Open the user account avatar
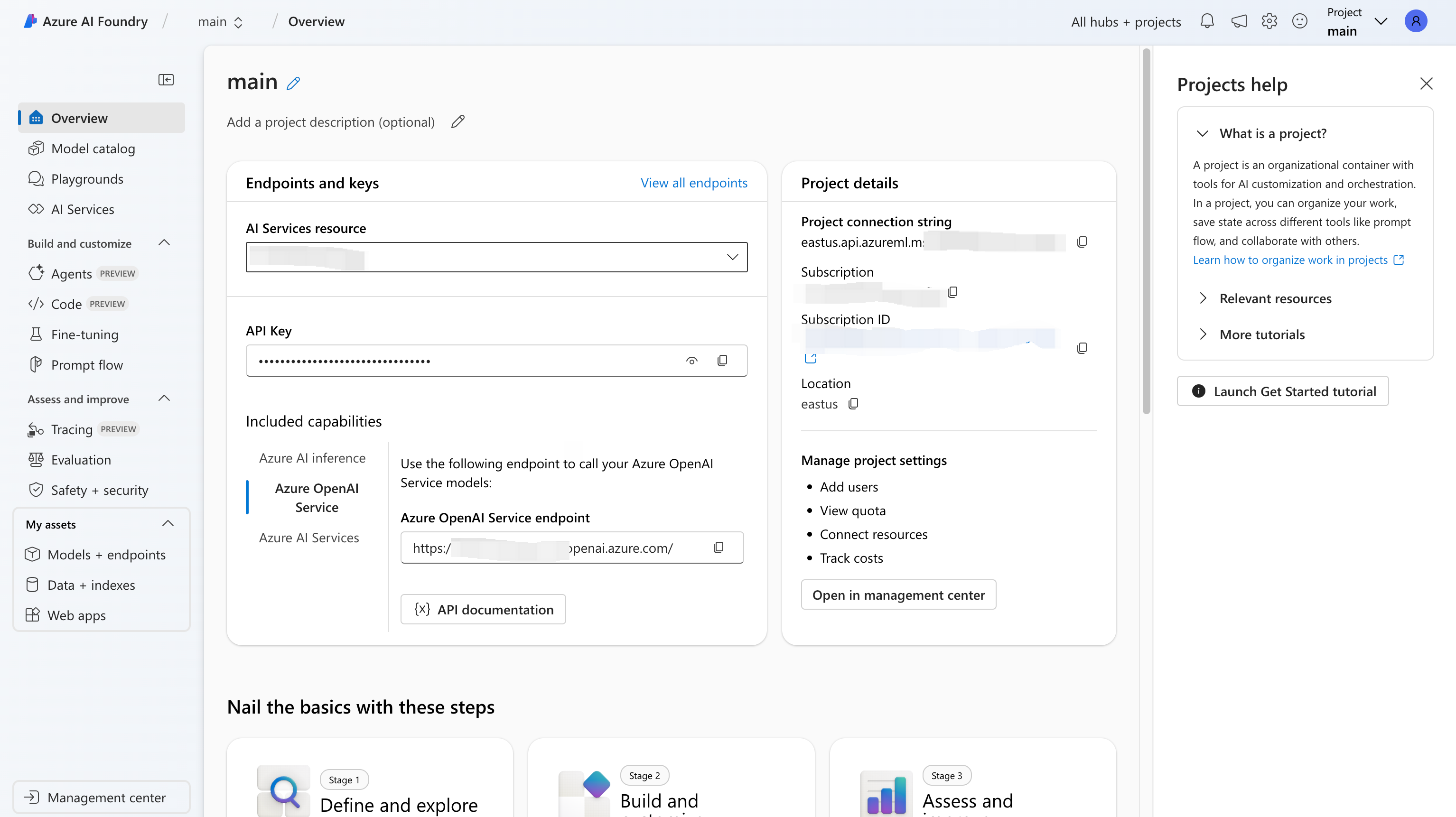This screenshot has width=1456, height=817. tap(1416, 21)
